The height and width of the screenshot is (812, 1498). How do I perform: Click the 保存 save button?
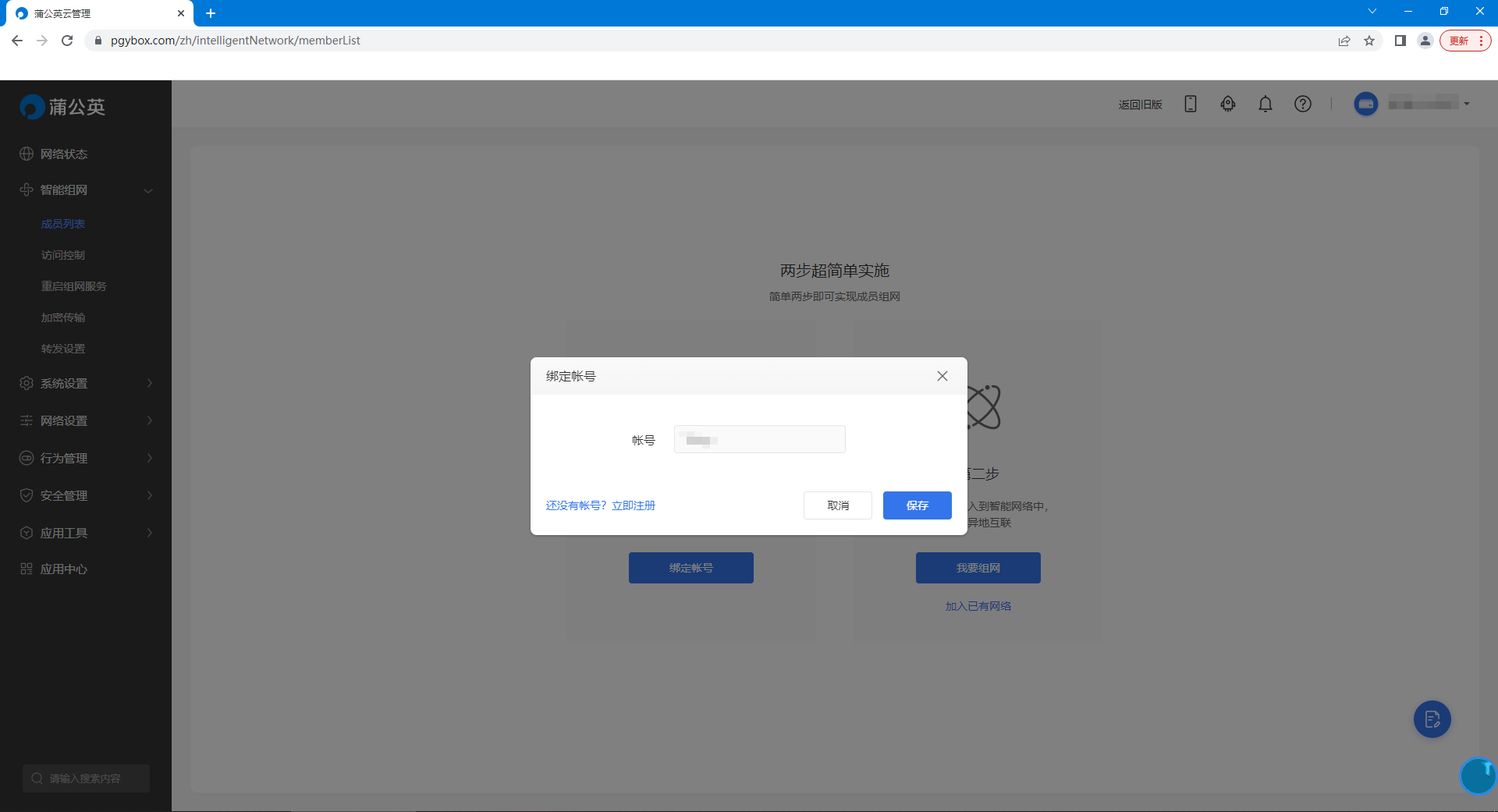[x=917, y=505]
